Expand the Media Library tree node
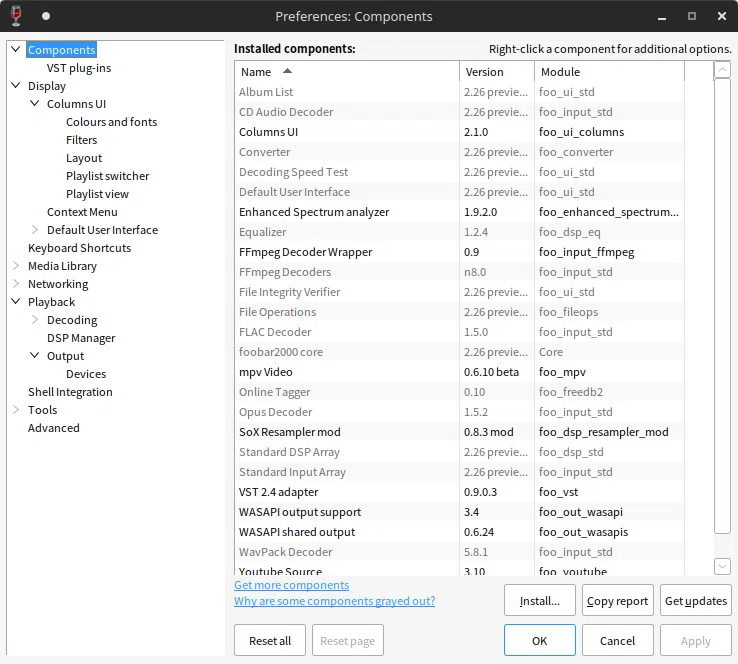Image resolution: width=738 pixels, height=664 pixels. pos(16,266)
